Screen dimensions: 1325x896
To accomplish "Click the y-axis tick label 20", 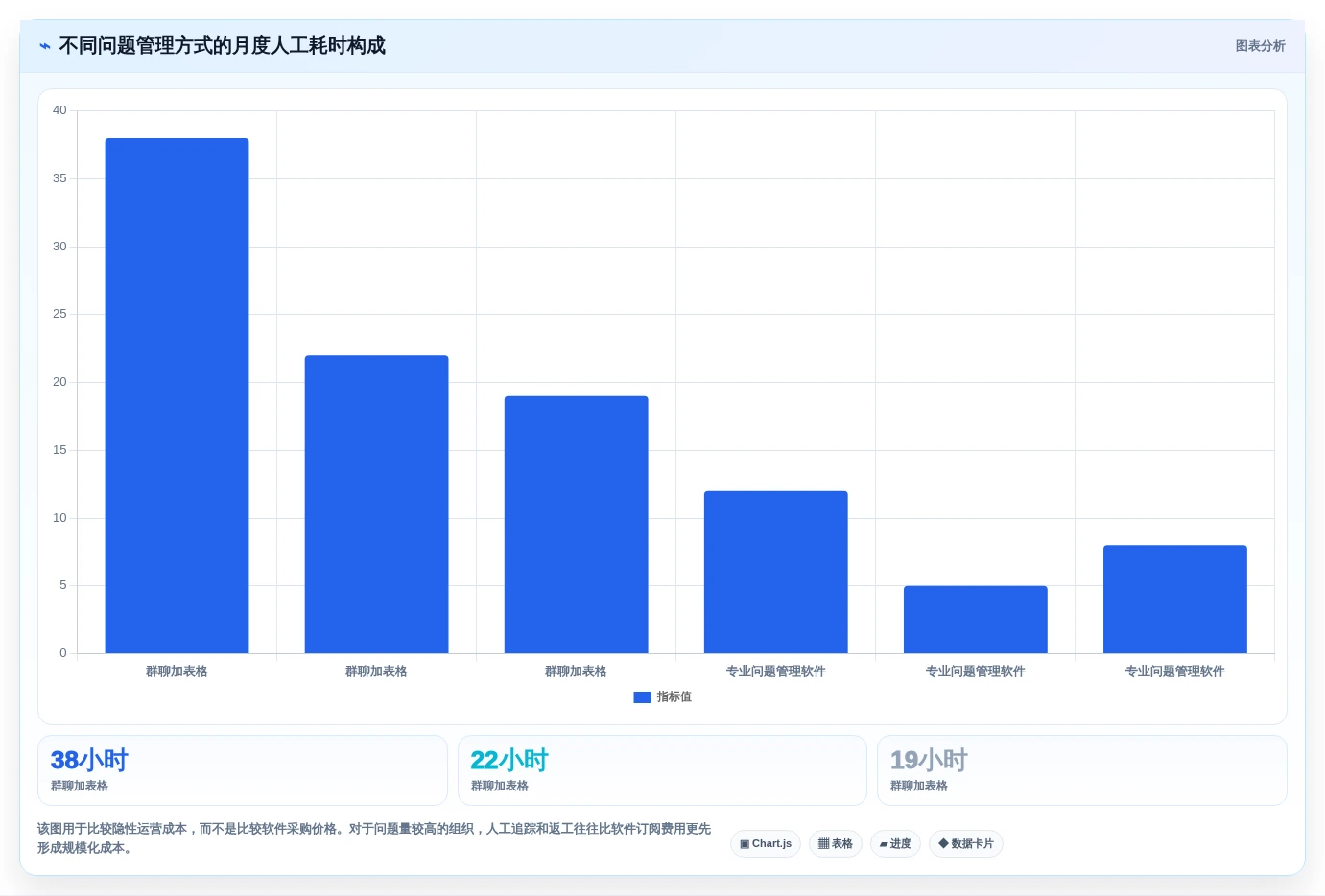I will 59,382.
